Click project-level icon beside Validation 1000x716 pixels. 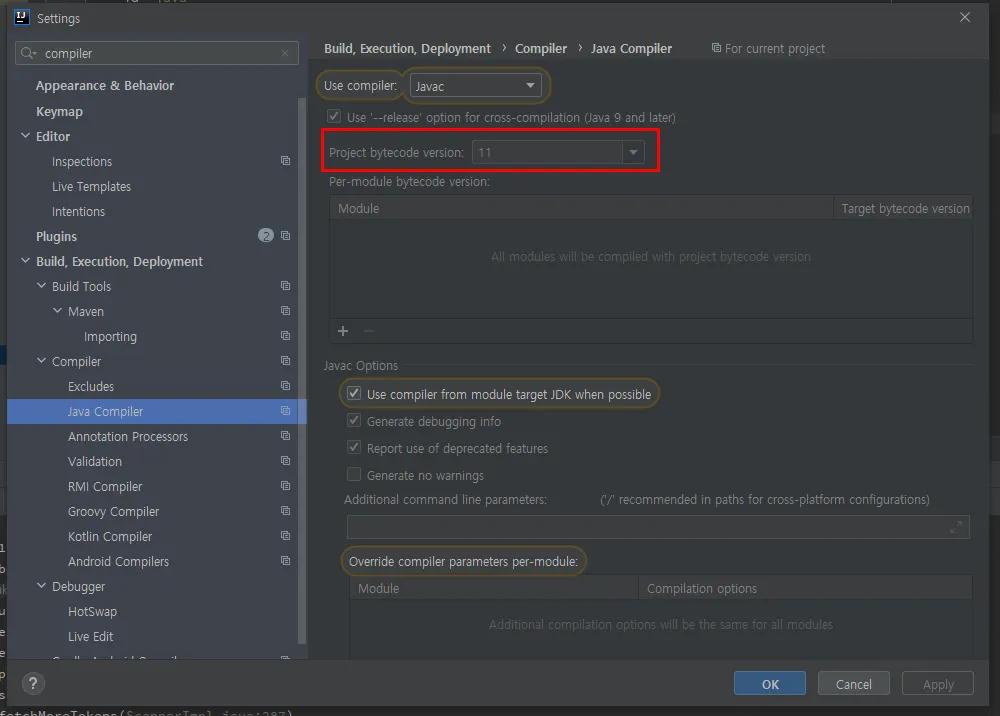[286, 460]
